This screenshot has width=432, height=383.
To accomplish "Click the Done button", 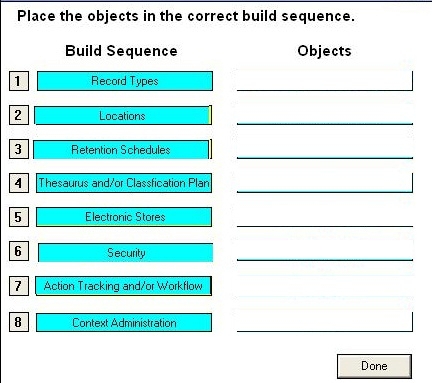I will (374, 366).
